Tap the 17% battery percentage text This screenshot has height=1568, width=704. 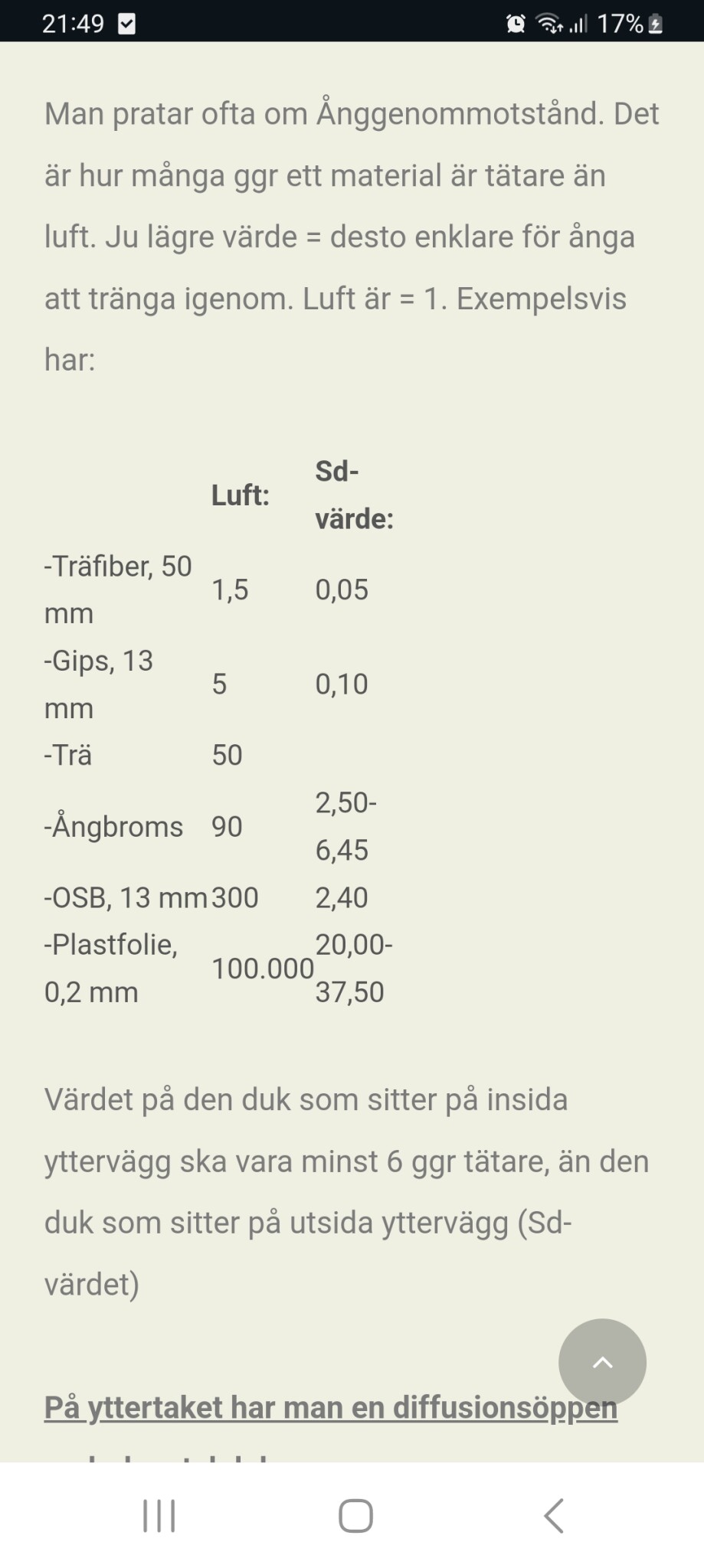[619, 24]
